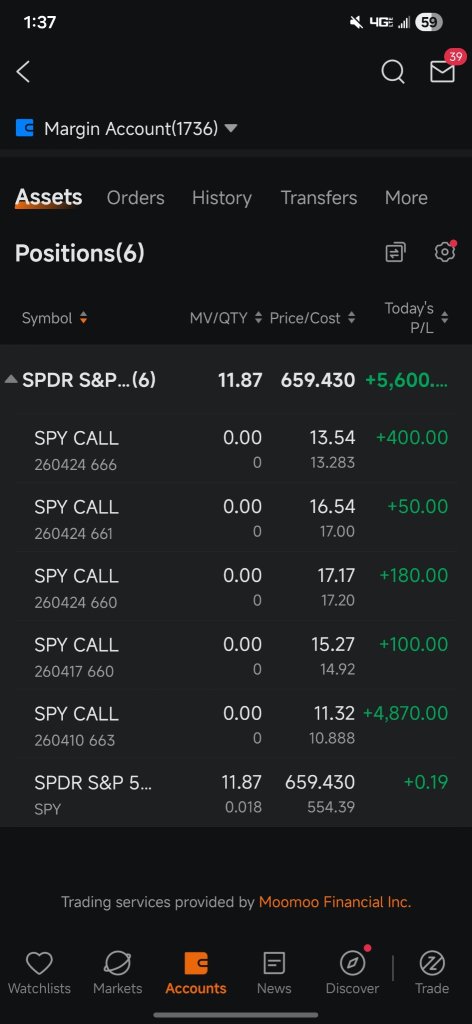Tap the positions list view icon
472x1024 pixels.
point(395,252)
